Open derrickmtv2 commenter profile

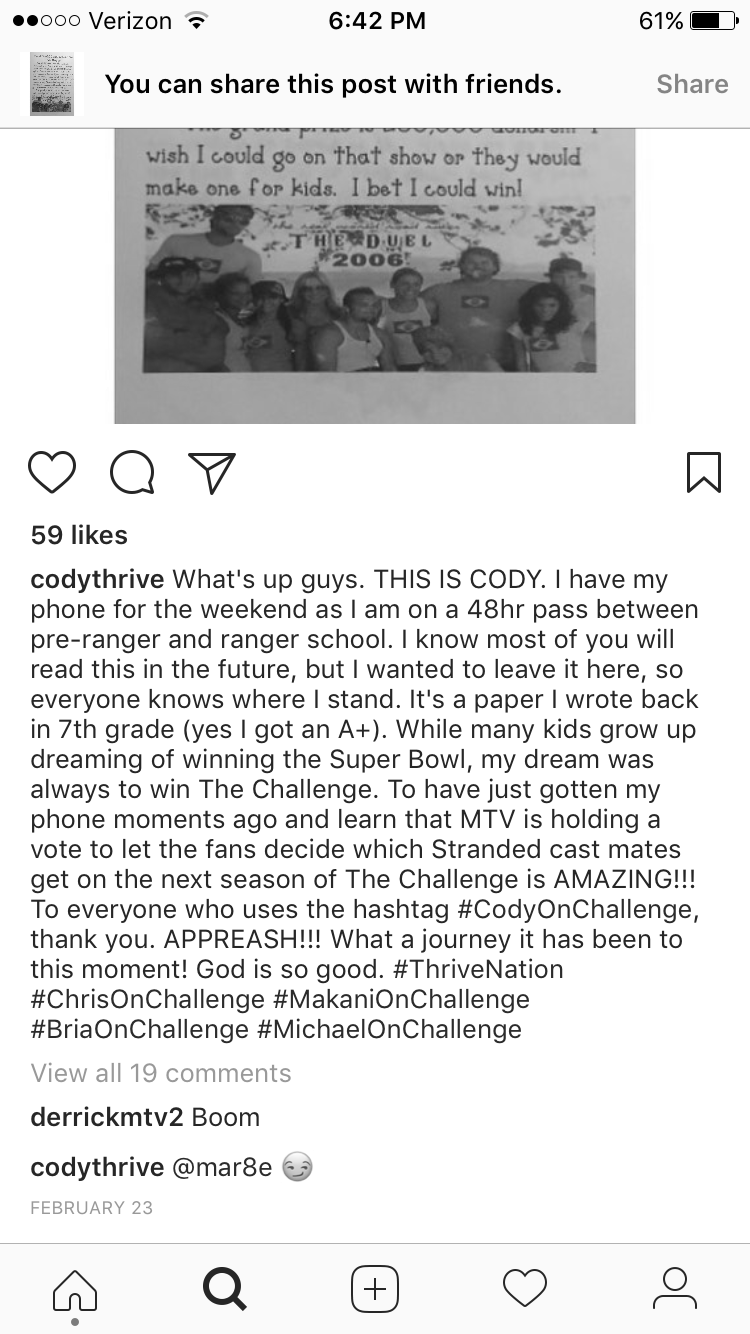point(107,1117)
